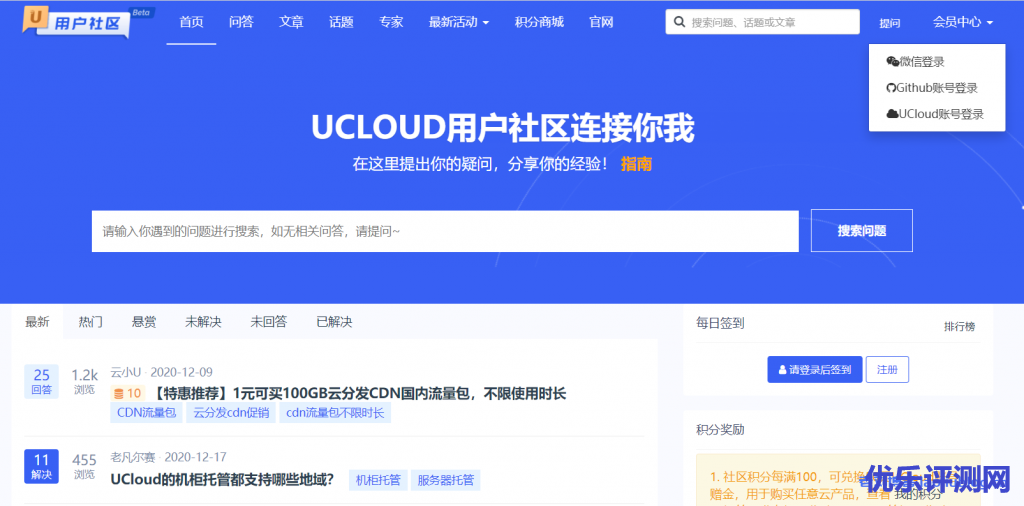Click the 1.2k 浏览 view count

coord(84,382)
